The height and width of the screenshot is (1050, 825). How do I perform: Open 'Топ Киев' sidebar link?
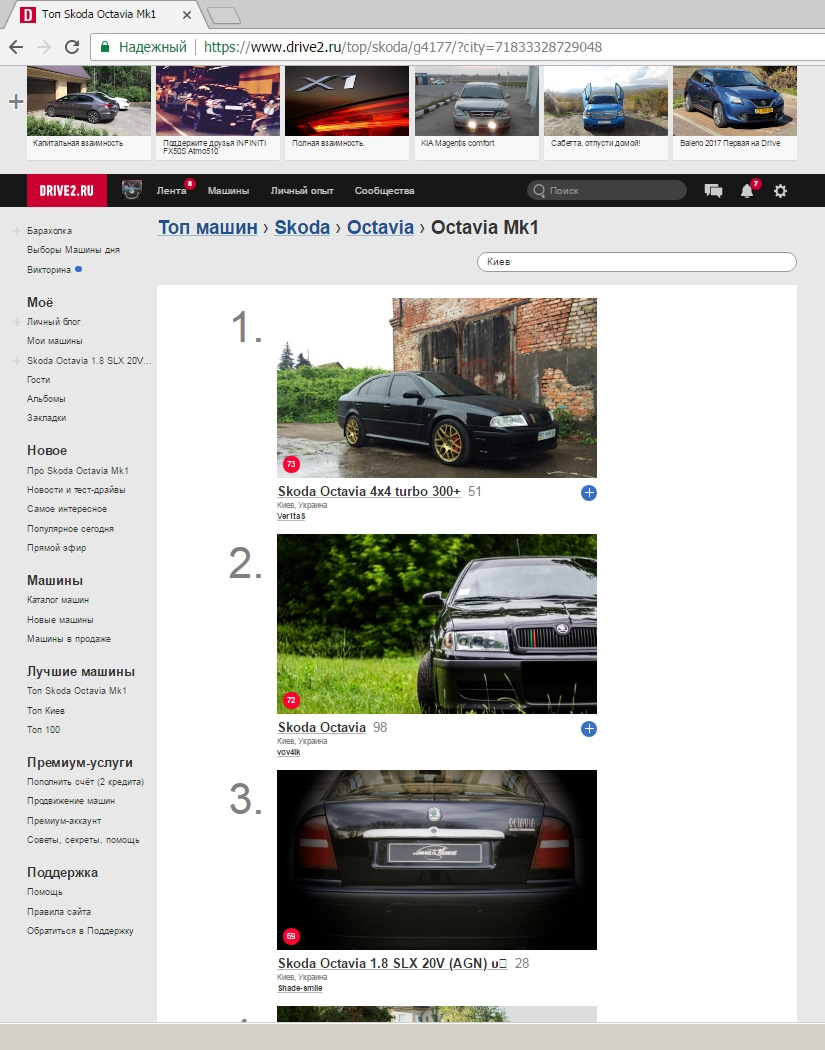coord(46,710)
